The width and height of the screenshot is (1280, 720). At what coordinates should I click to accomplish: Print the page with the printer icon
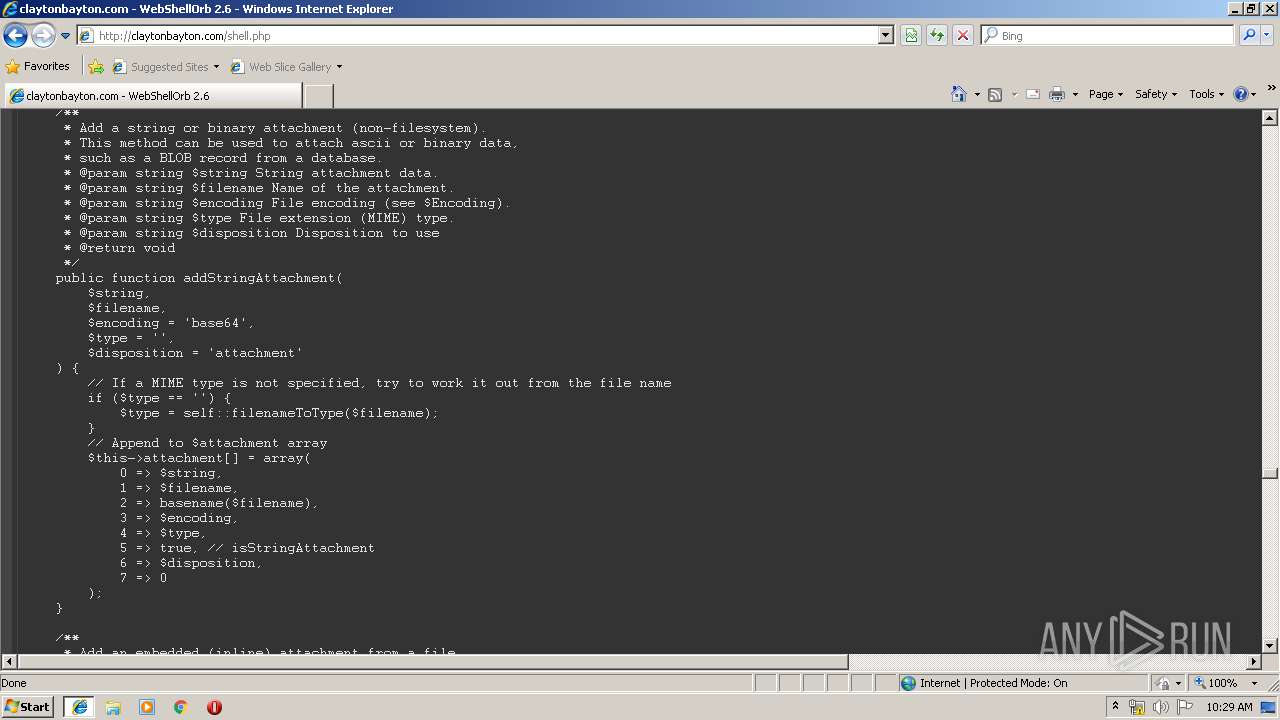[1057, 94]
